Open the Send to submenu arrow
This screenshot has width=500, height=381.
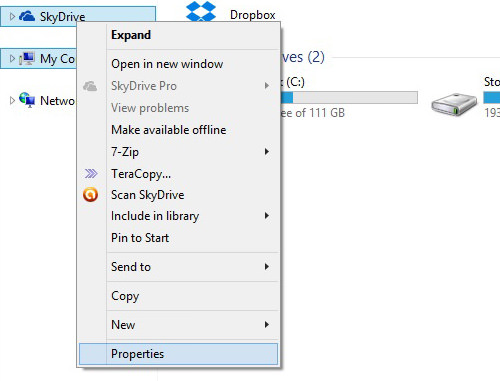[267, 266]
